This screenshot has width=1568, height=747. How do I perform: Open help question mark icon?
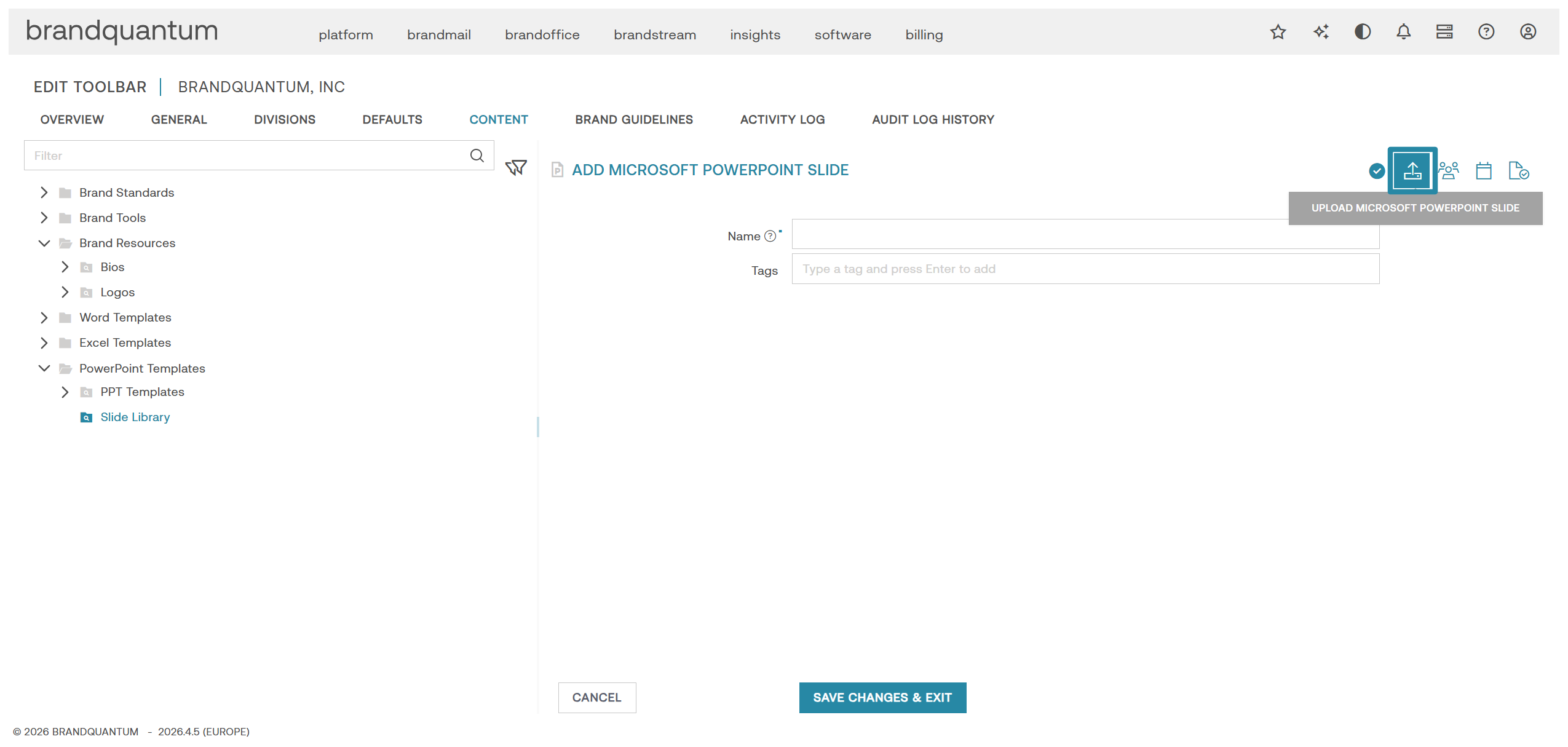1486,32
